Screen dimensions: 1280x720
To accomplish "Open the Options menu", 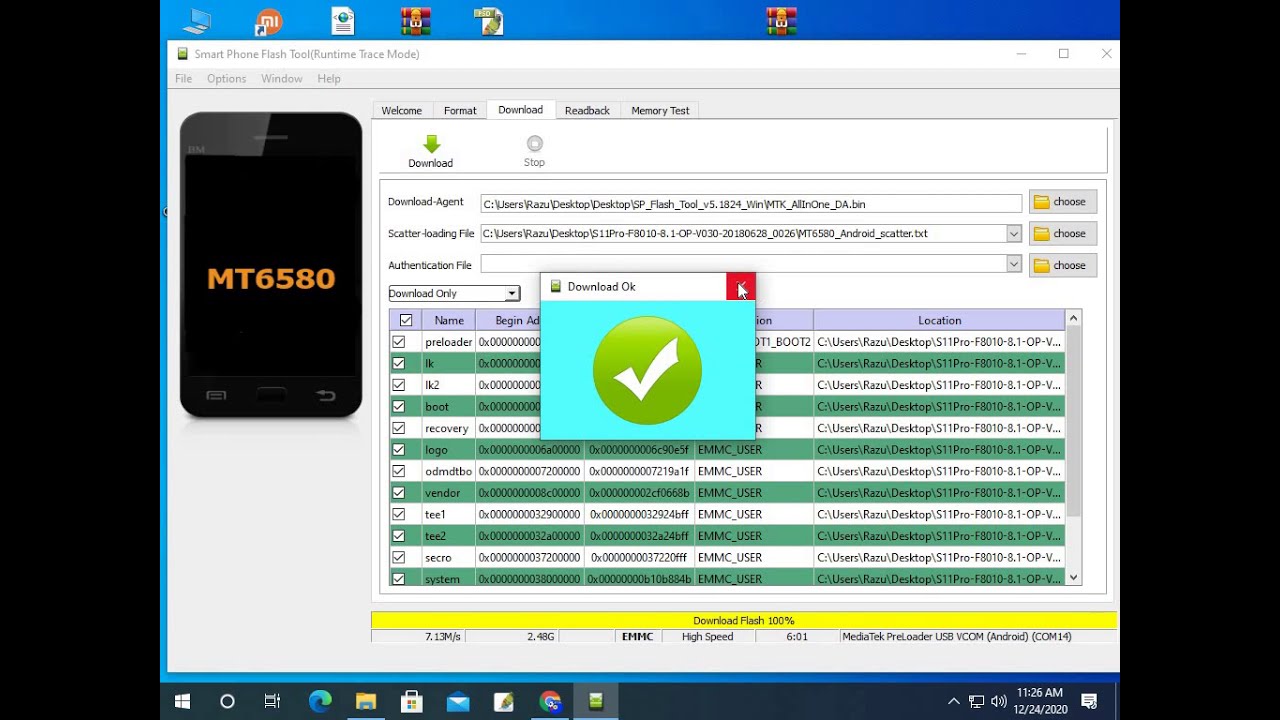I will point(226,78).
